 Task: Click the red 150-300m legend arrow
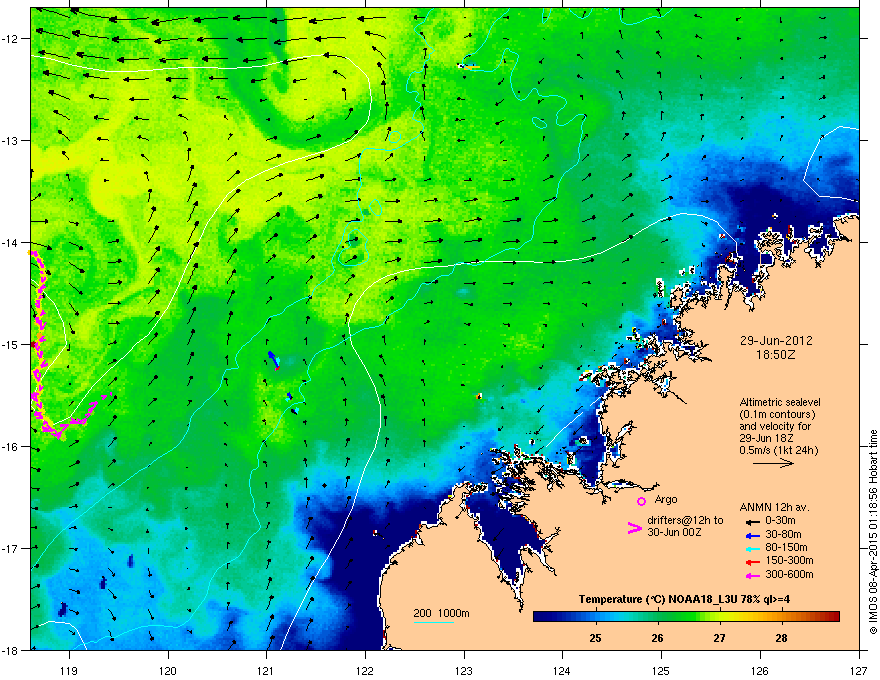pos(753,562)
